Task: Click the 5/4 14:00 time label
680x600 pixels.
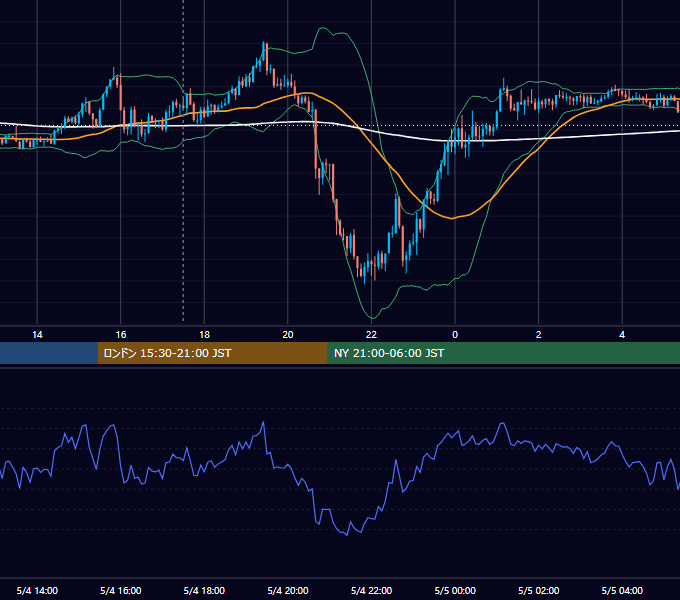Action: pyautogui.click(x=37, y=590)
